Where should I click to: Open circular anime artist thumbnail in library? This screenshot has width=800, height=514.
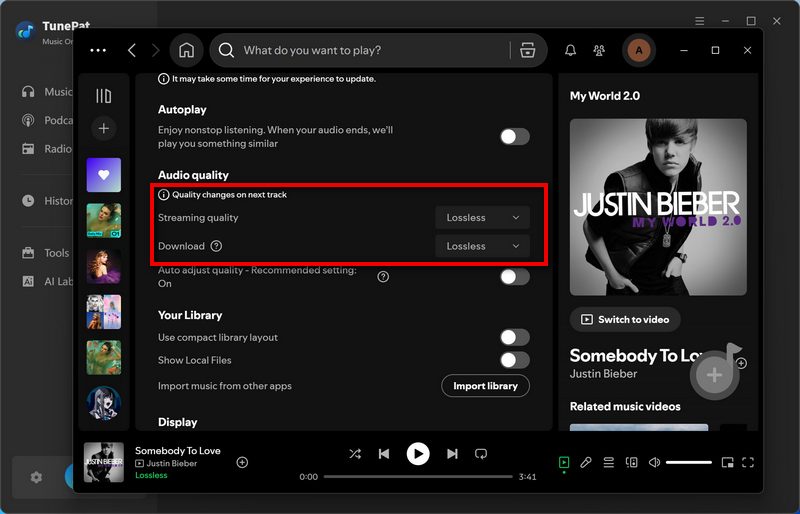click(x=104, y=403)
